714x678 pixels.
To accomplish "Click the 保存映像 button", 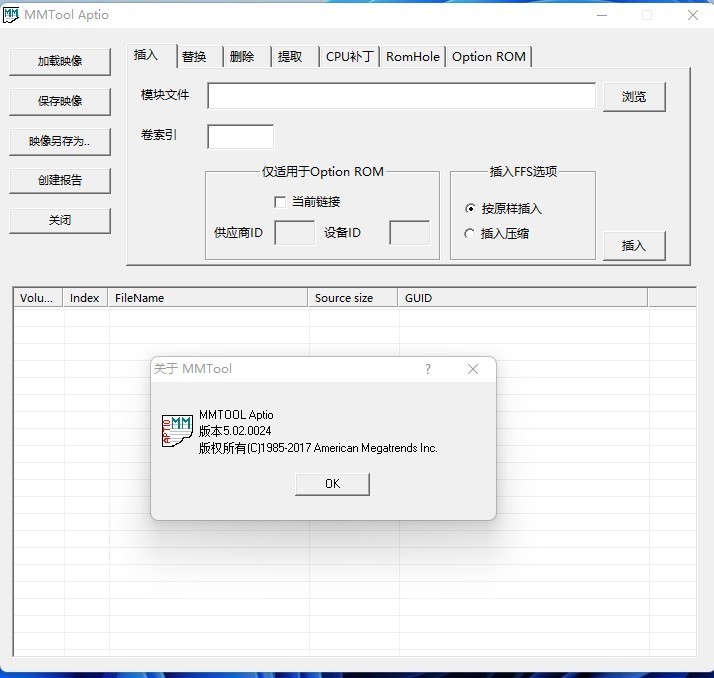I will click(60, 101).
